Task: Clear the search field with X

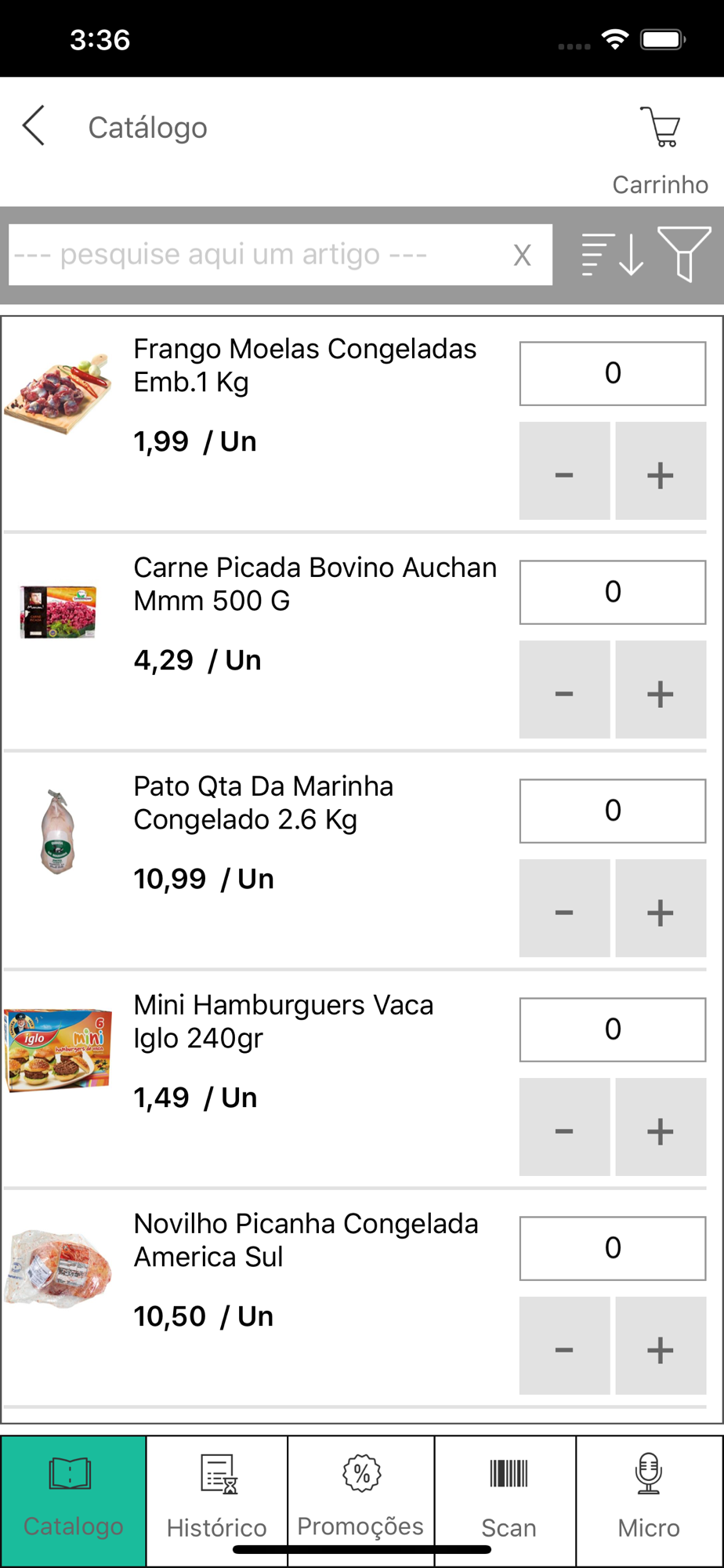Action: coord(522,256)
